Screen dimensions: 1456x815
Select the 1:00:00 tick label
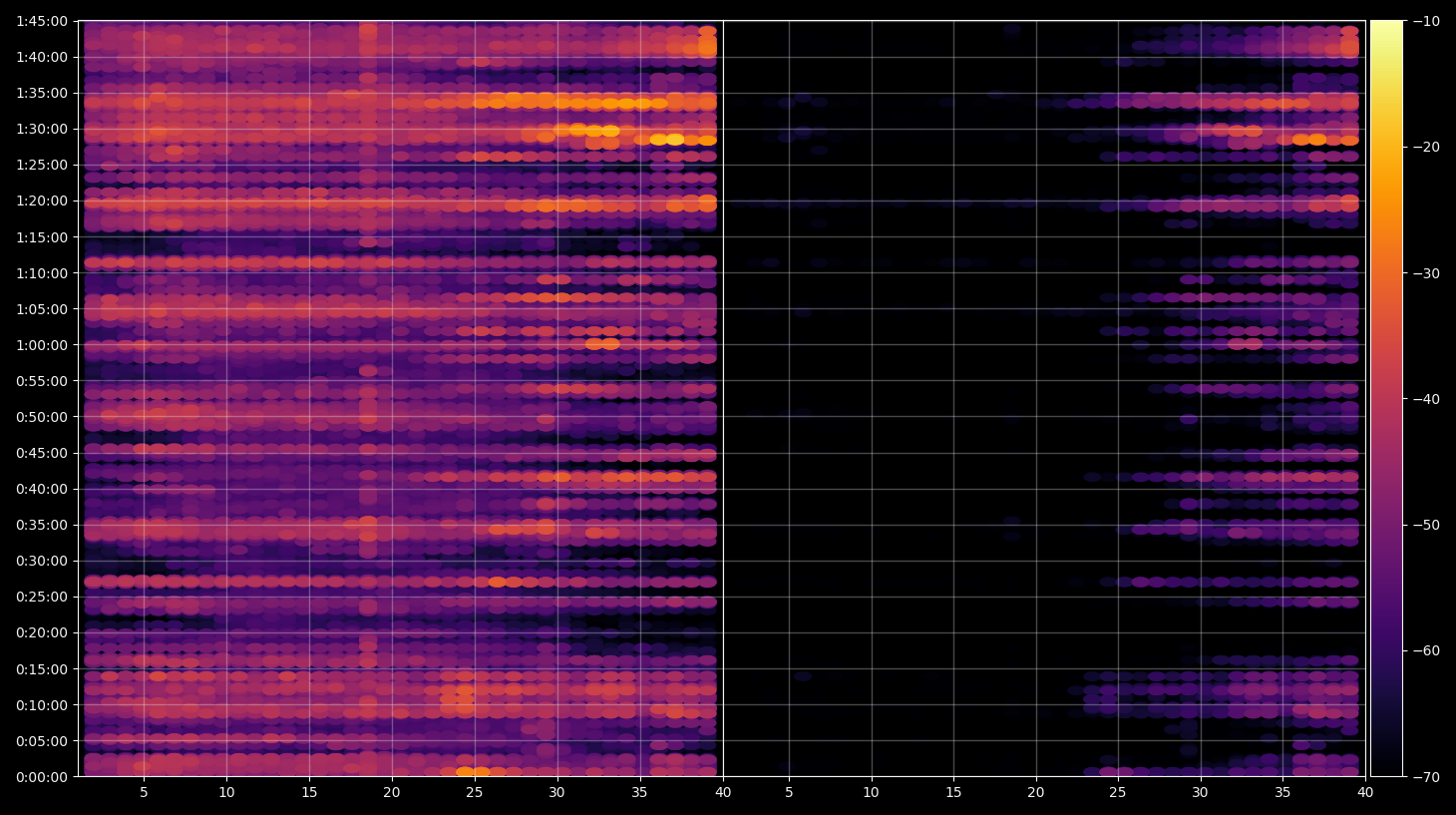(42, 345)
